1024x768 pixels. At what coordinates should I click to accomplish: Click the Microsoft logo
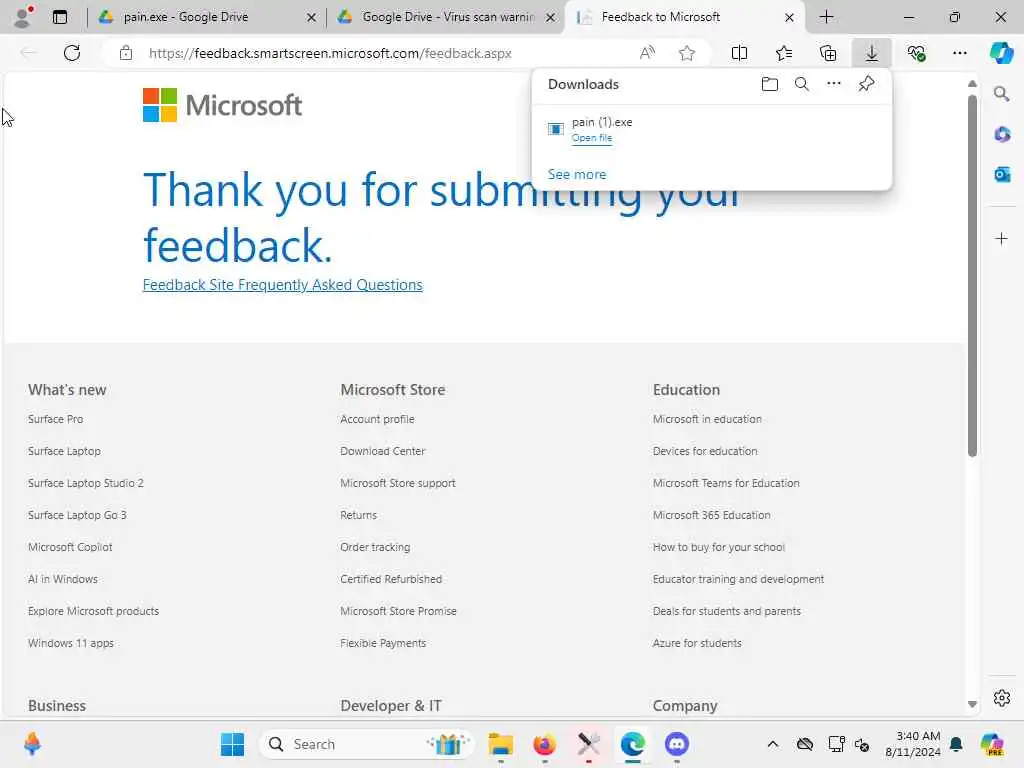(222, 105)
